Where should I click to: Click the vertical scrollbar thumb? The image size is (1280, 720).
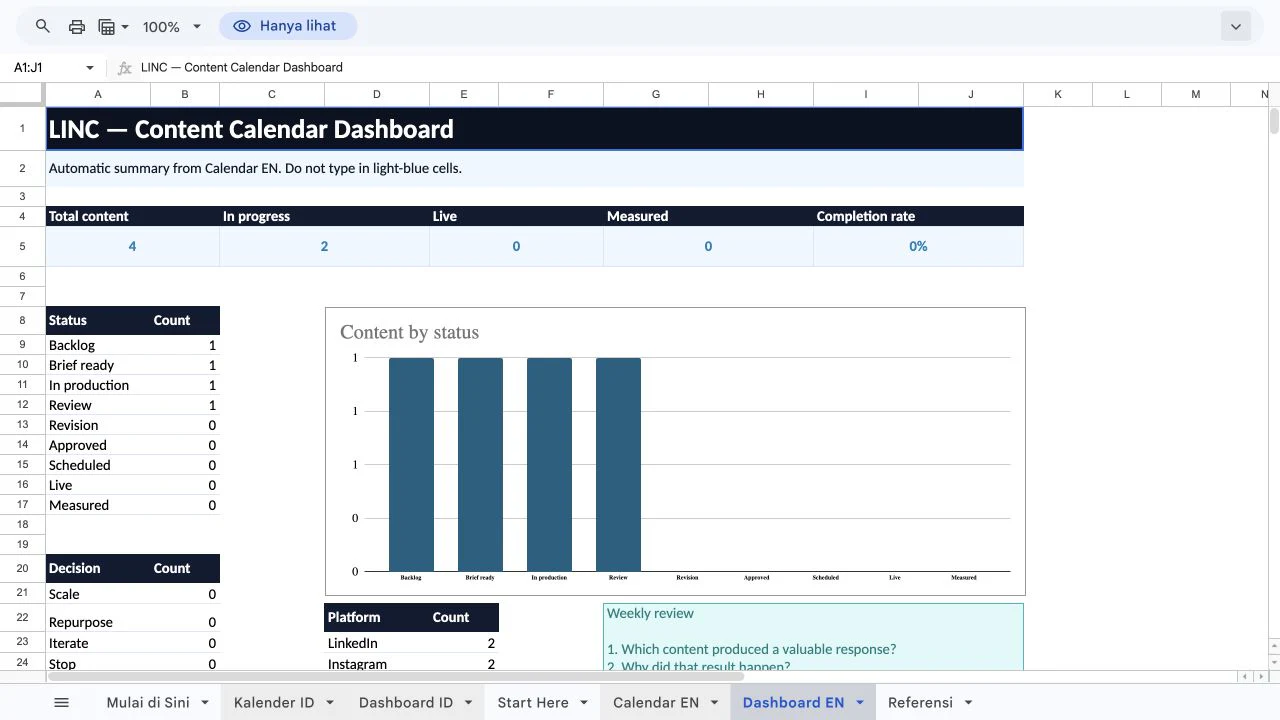[1274, 120]
